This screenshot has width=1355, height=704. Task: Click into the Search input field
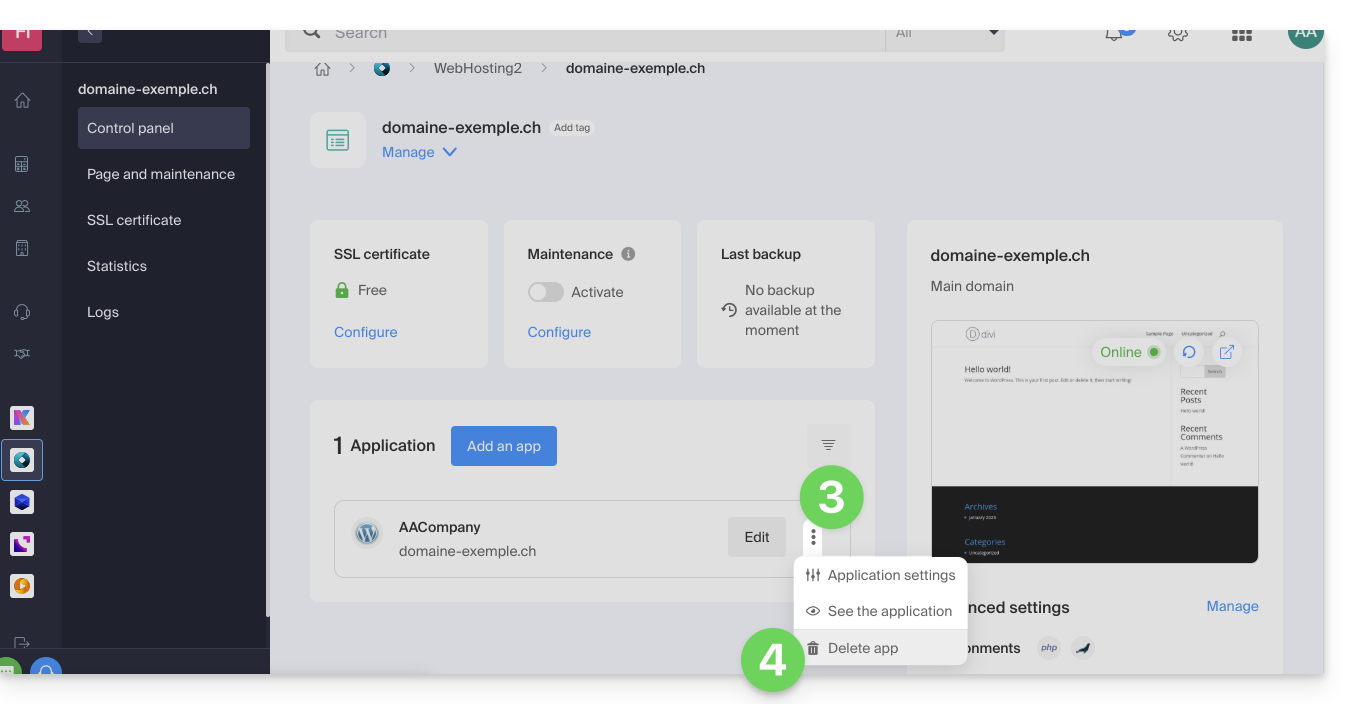coord(600,34)
